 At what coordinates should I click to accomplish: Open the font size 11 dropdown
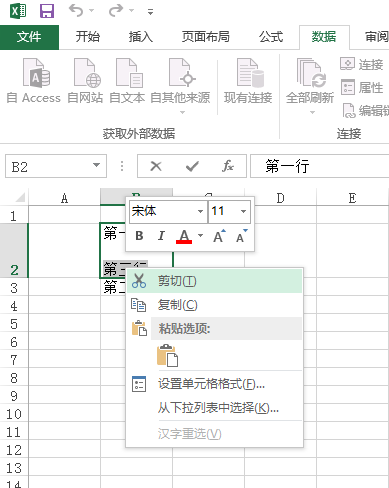pyautogui.click(x=244, y=211)
